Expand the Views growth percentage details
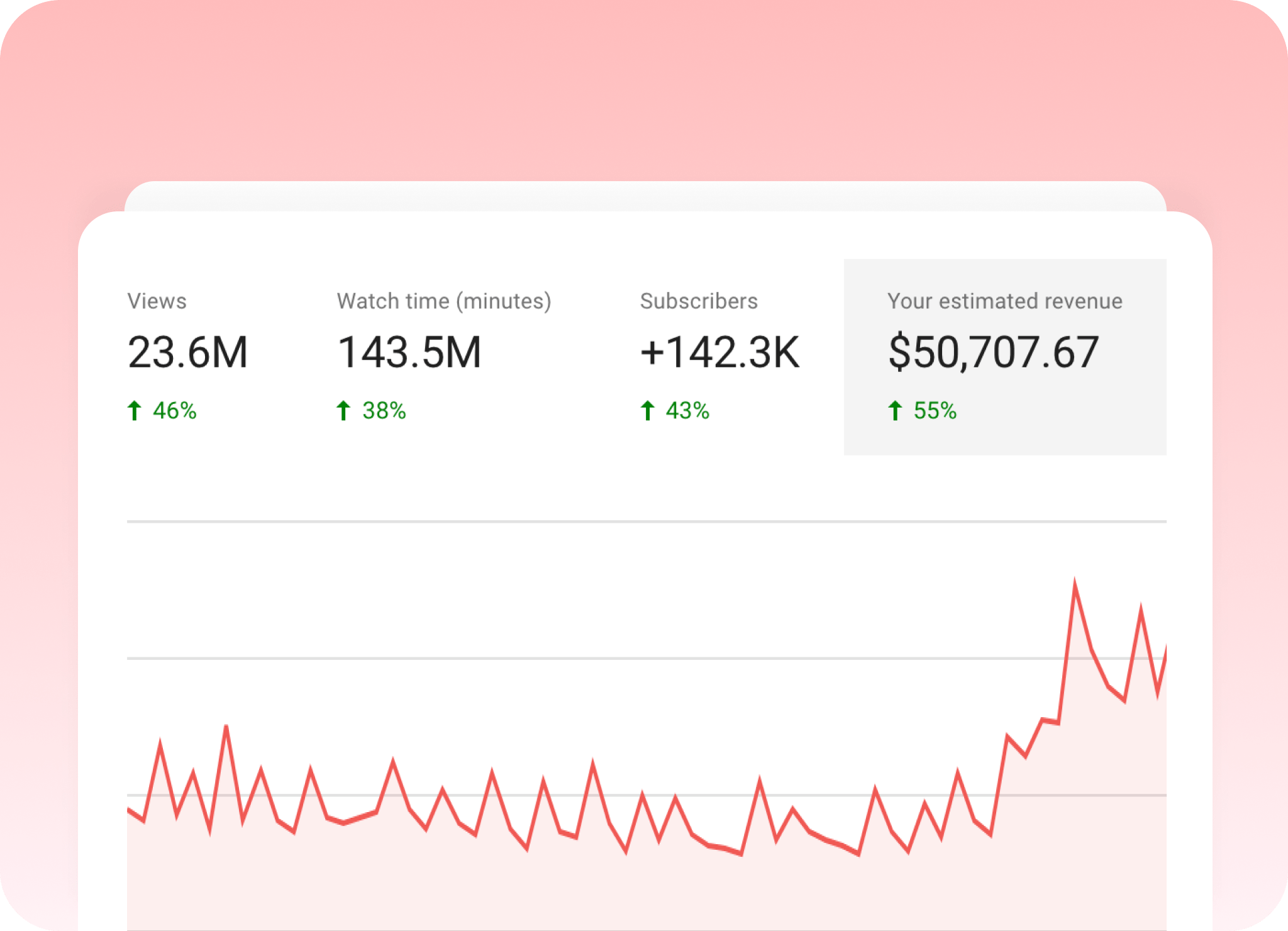Viewport: 1288px width, 931px height. tap(175, 410)
